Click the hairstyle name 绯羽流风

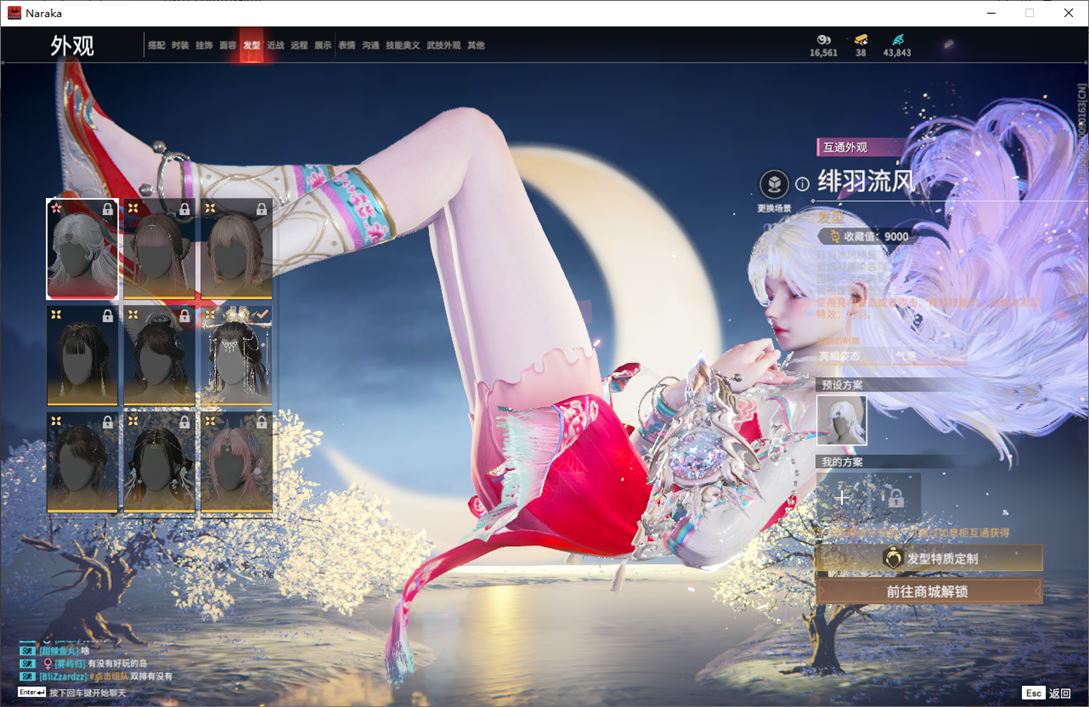(866, 182)
